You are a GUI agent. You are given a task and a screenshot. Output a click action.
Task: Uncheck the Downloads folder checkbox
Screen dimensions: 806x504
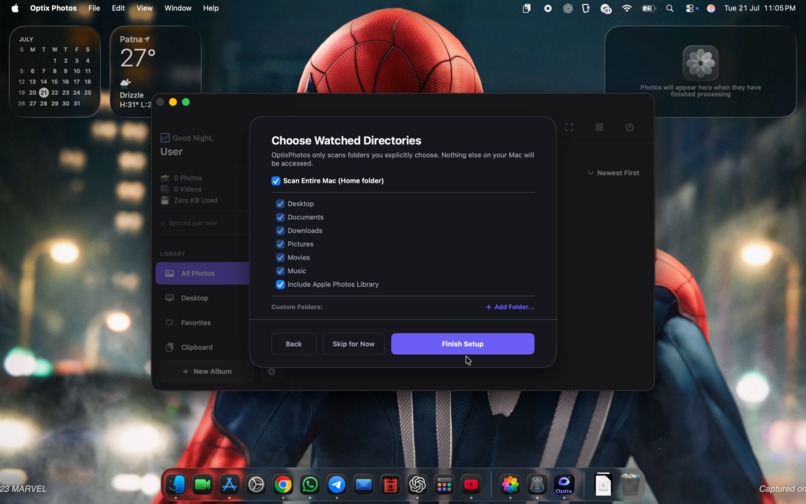click(280, 230)
